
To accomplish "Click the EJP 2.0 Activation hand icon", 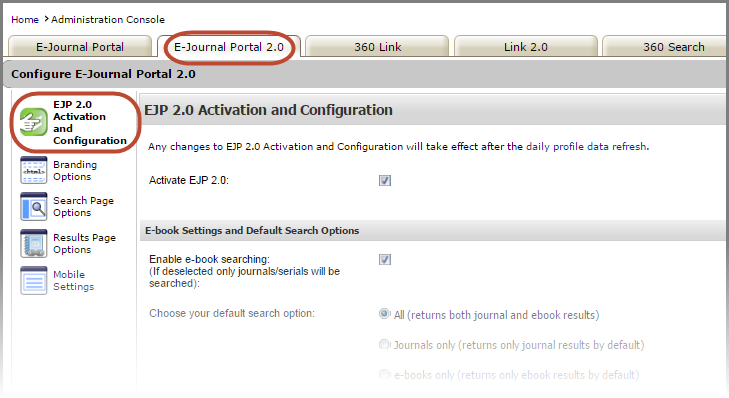I will click(x=33, y=122).
